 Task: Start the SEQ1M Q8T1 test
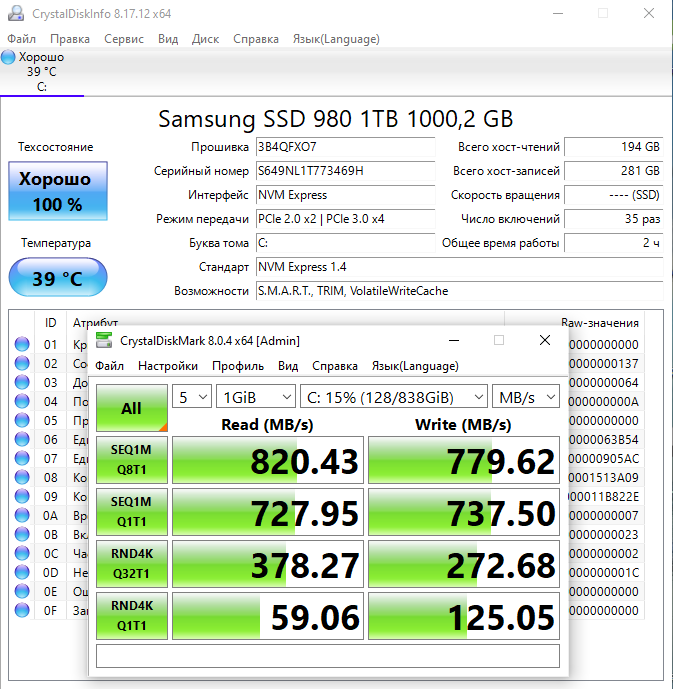131,461
